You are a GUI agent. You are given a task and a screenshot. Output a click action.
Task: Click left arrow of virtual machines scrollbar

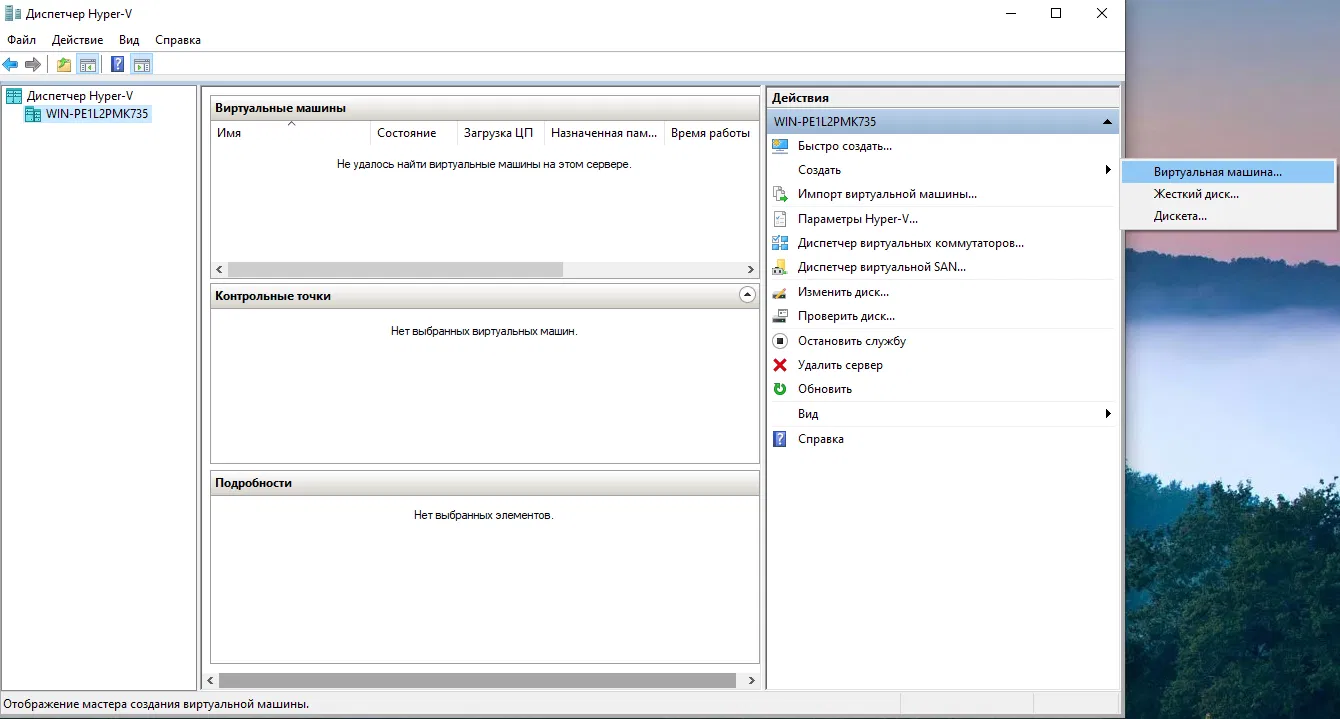pyautogui.click(x=219, y=270)
